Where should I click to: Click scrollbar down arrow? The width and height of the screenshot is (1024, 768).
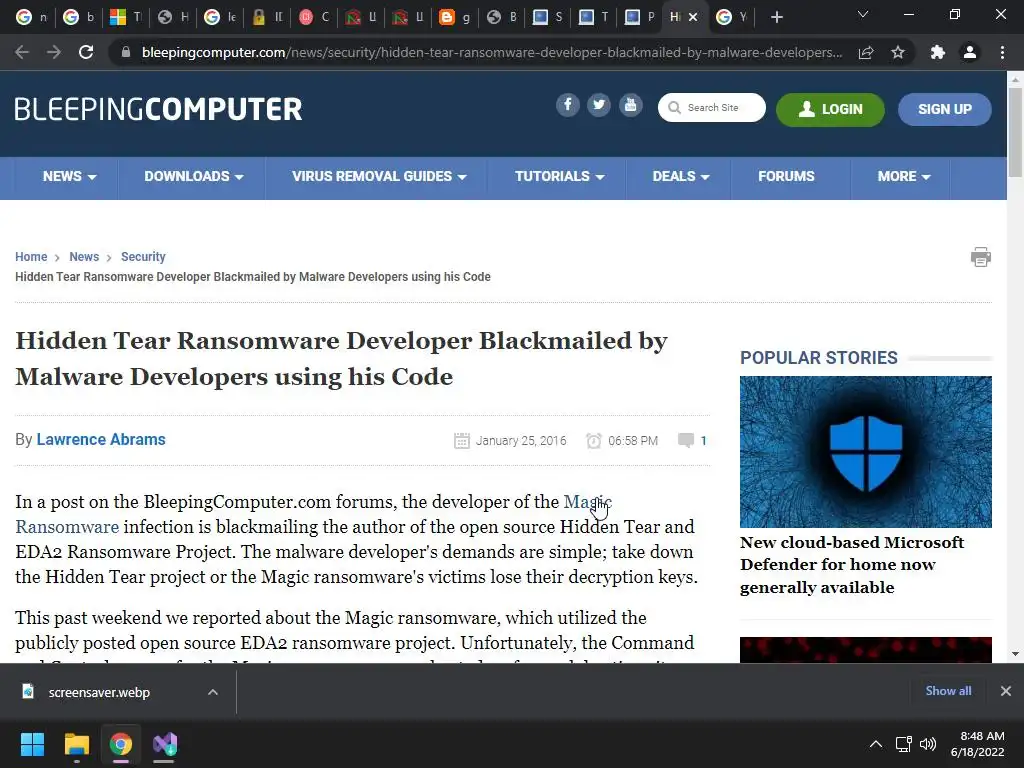1015,653
